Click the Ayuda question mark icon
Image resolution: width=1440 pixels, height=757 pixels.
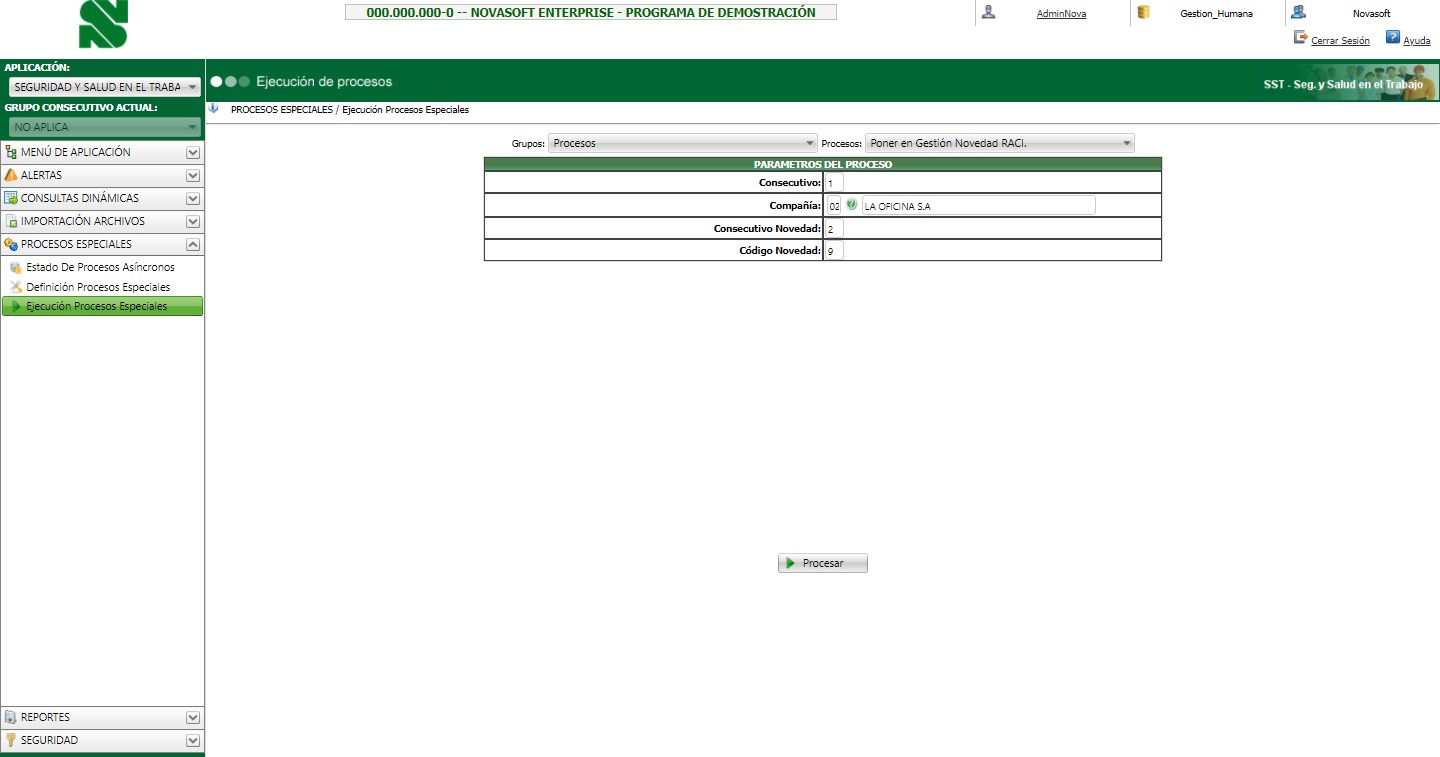pyautogui.click(x=1392, y=40)
